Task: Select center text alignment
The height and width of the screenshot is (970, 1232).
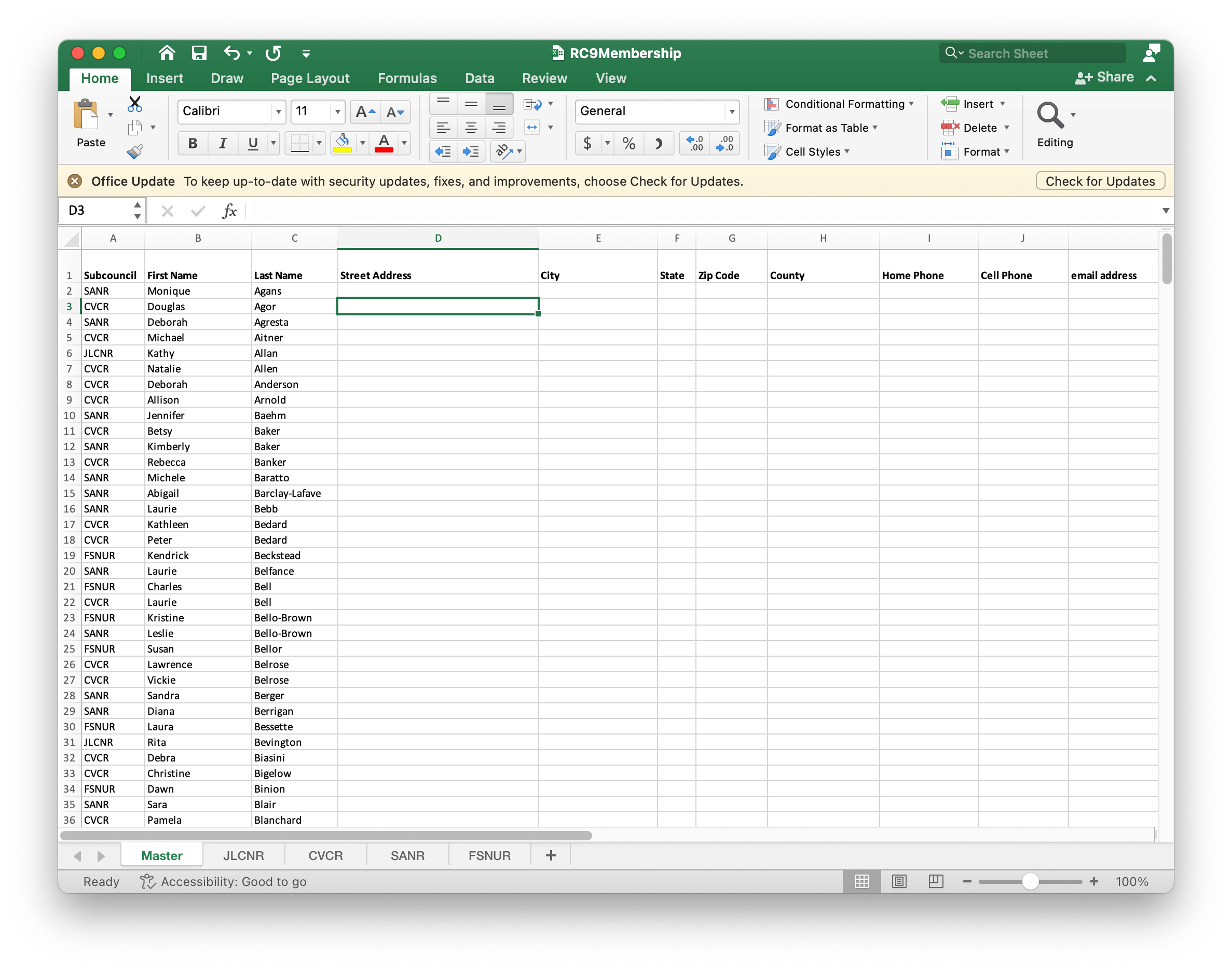Action: click(471, 127)
